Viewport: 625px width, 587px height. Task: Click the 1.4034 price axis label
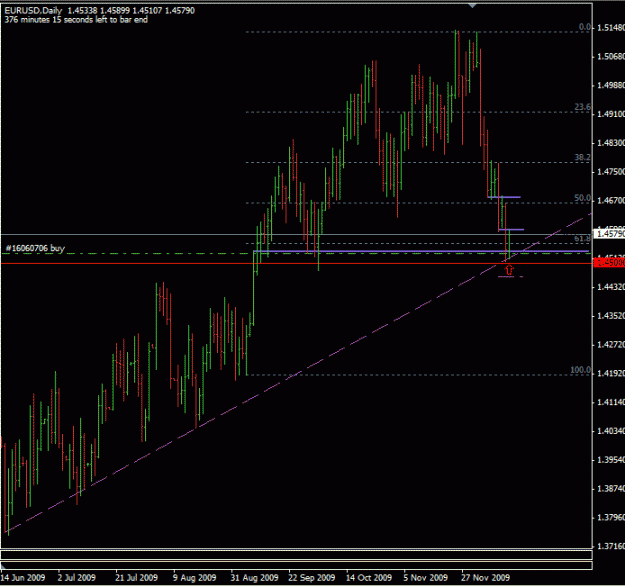pyautogui.click(x=610, y=431)
